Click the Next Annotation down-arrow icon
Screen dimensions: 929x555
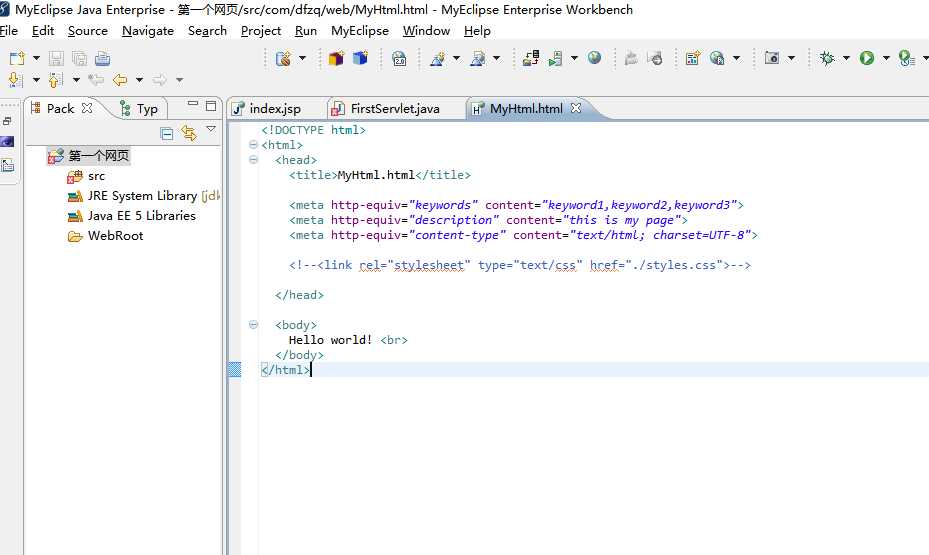16,79
